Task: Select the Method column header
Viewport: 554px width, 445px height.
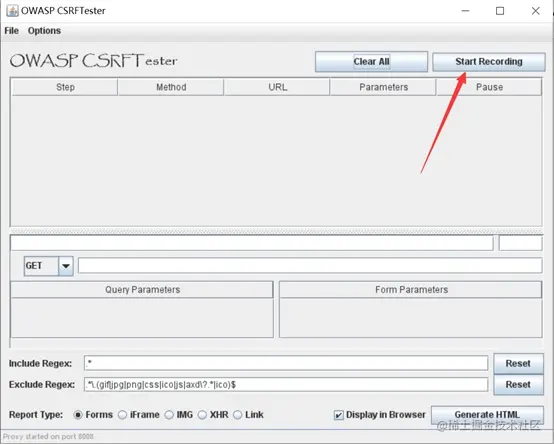Action: pyautogui.click(x=171, y=87)
